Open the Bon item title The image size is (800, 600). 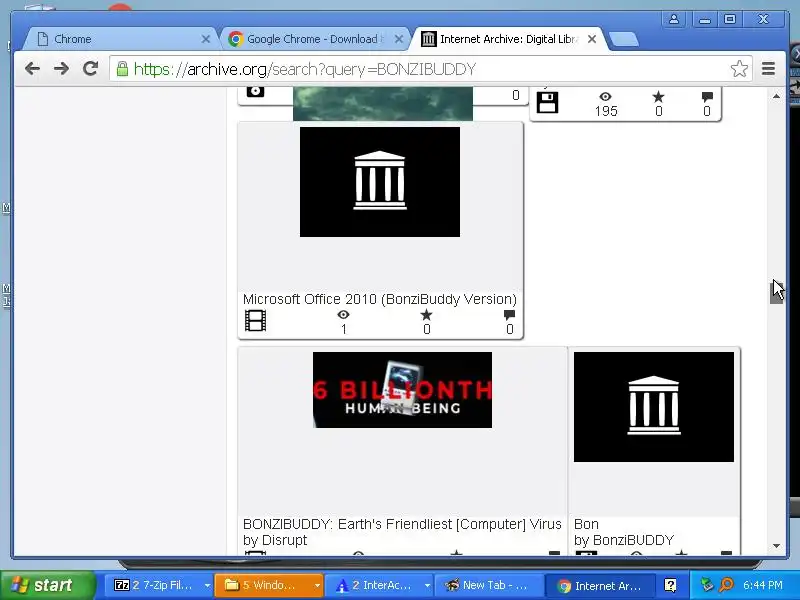586,524
